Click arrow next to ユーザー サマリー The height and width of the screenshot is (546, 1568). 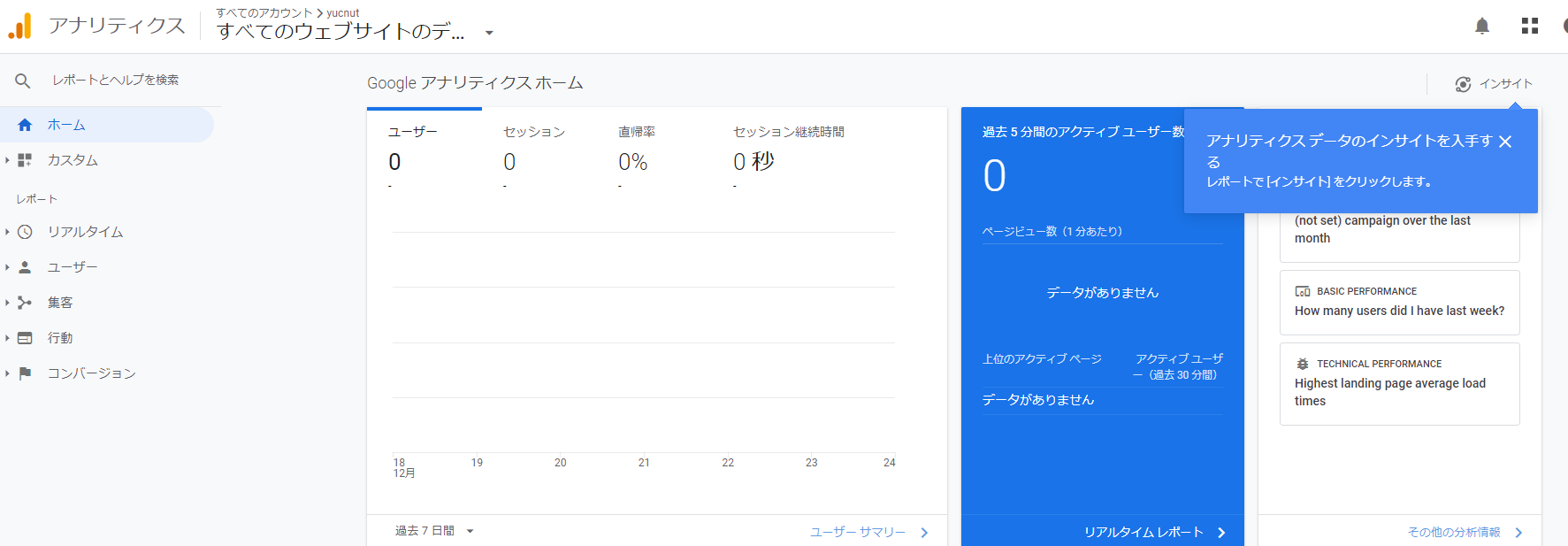click(924, 533)
